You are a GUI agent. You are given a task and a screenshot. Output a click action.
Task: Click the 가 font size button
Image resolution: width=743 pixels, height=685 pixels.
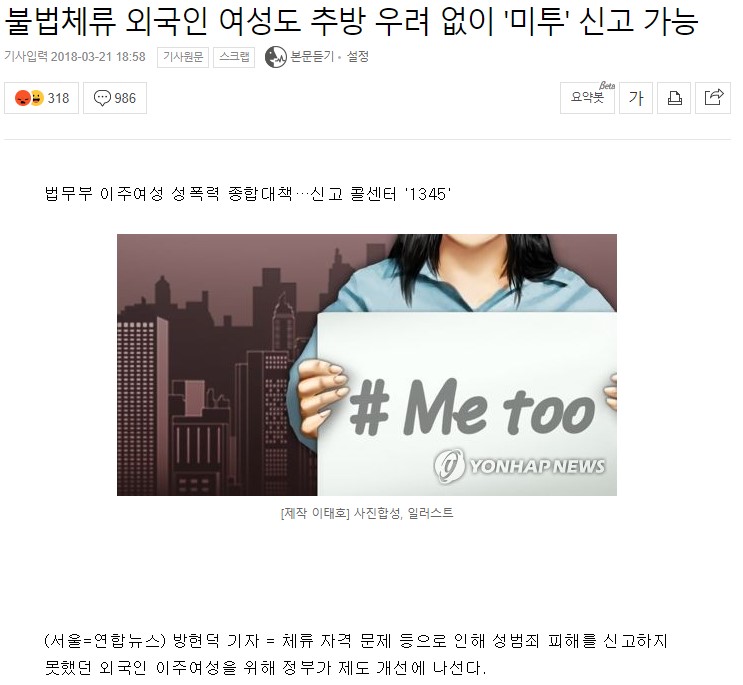pos(636,98)
